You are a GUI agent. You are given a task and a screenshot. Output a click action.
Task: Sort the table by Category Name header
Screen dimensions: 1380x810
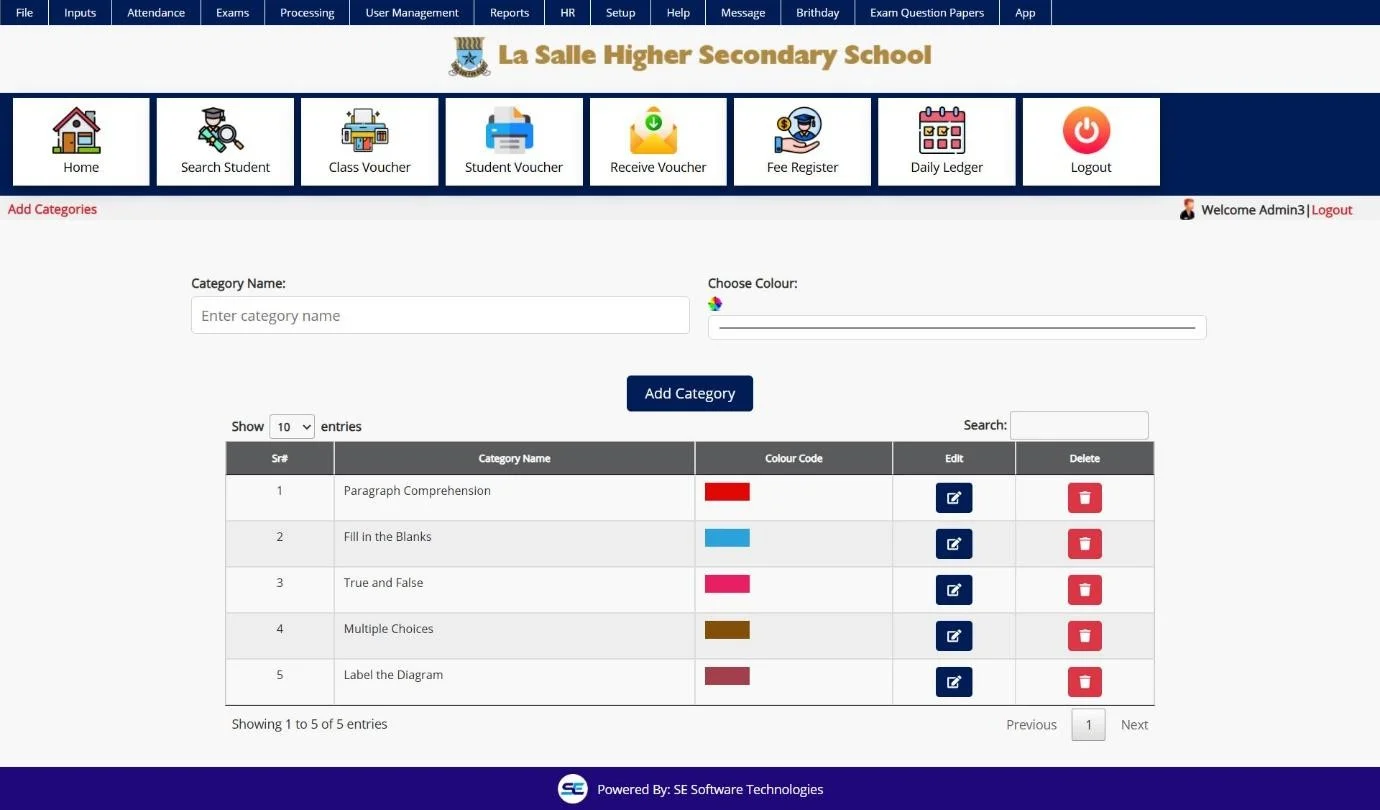(514, 459)
